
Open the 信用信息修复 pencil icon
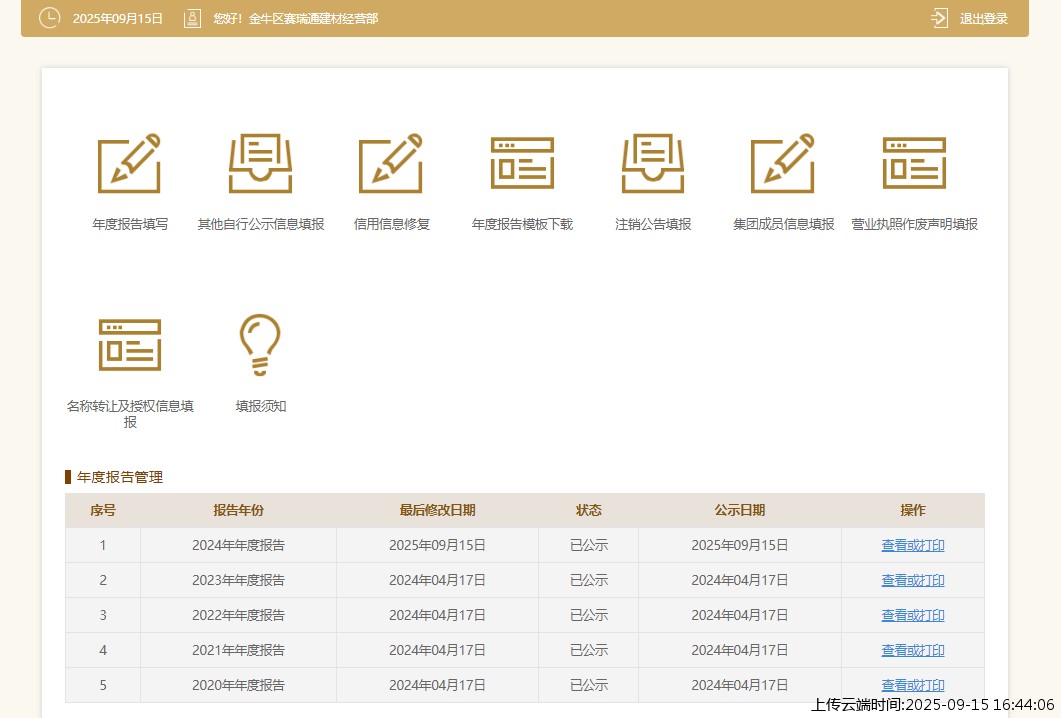390,163
